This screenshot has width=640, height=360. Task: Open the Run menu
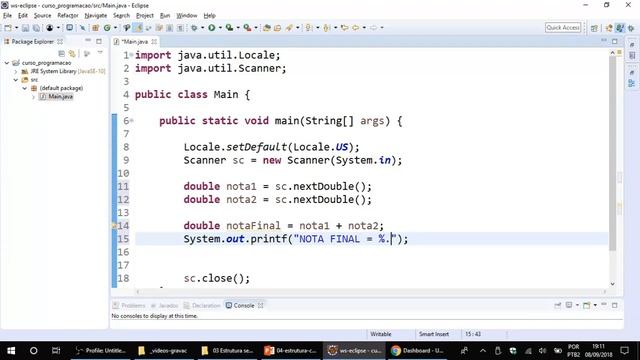[165, 16]
